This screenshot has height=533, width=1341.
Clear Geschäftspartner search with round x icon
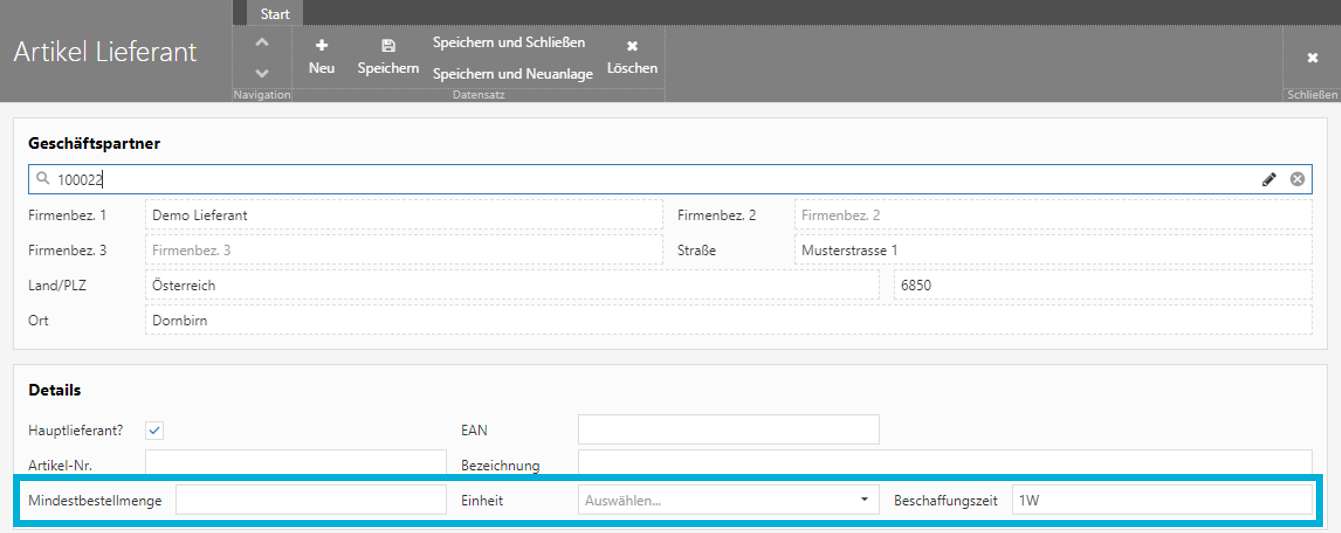1297,179
